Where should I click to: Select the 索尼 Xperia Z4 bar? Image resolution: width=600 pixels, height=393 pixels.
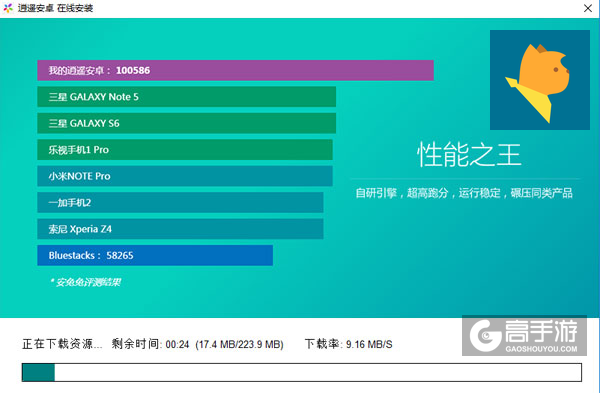(x=180, y=229)
